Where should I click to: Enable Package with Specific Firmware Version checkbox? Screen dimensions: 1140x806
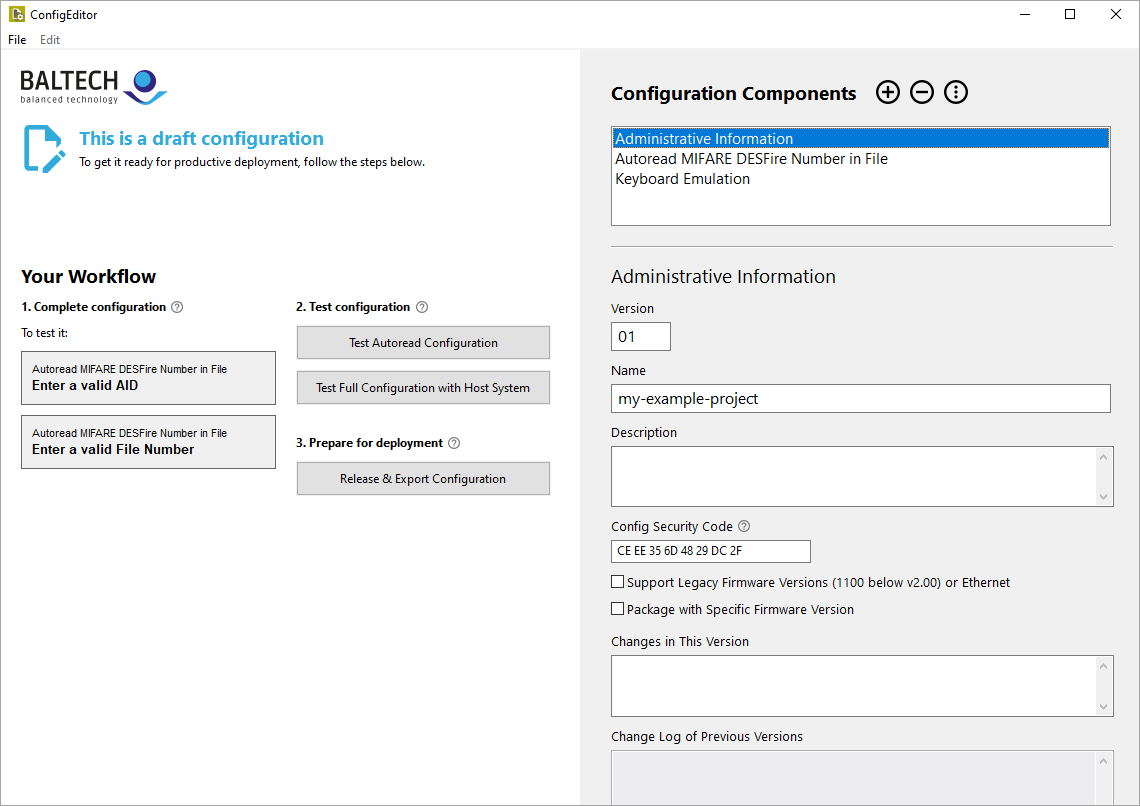617,608
